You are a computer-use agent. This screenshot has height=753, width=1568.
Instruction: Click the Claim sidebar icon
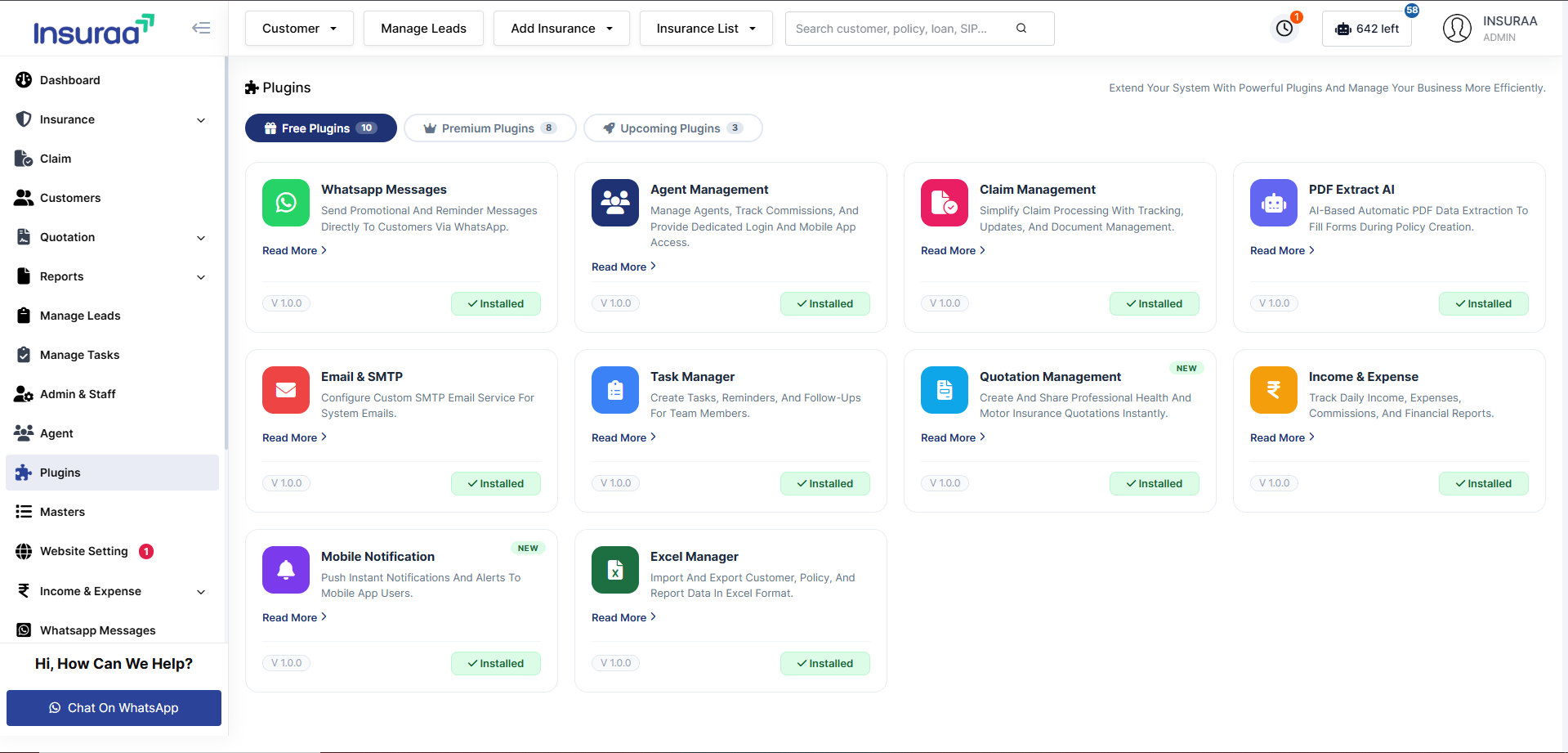pos(24,159)
